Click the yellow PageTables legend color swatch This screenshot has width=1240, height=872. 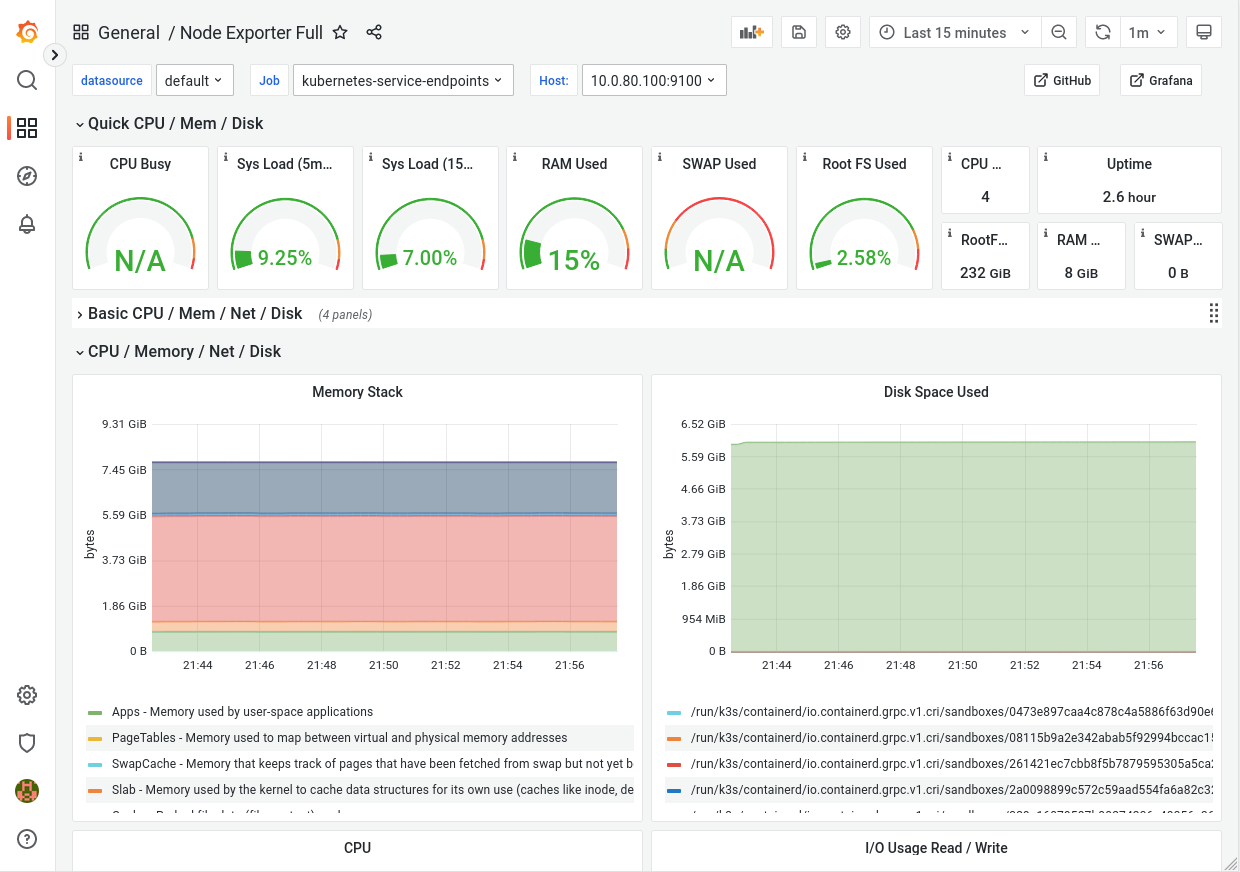point(95,739)
